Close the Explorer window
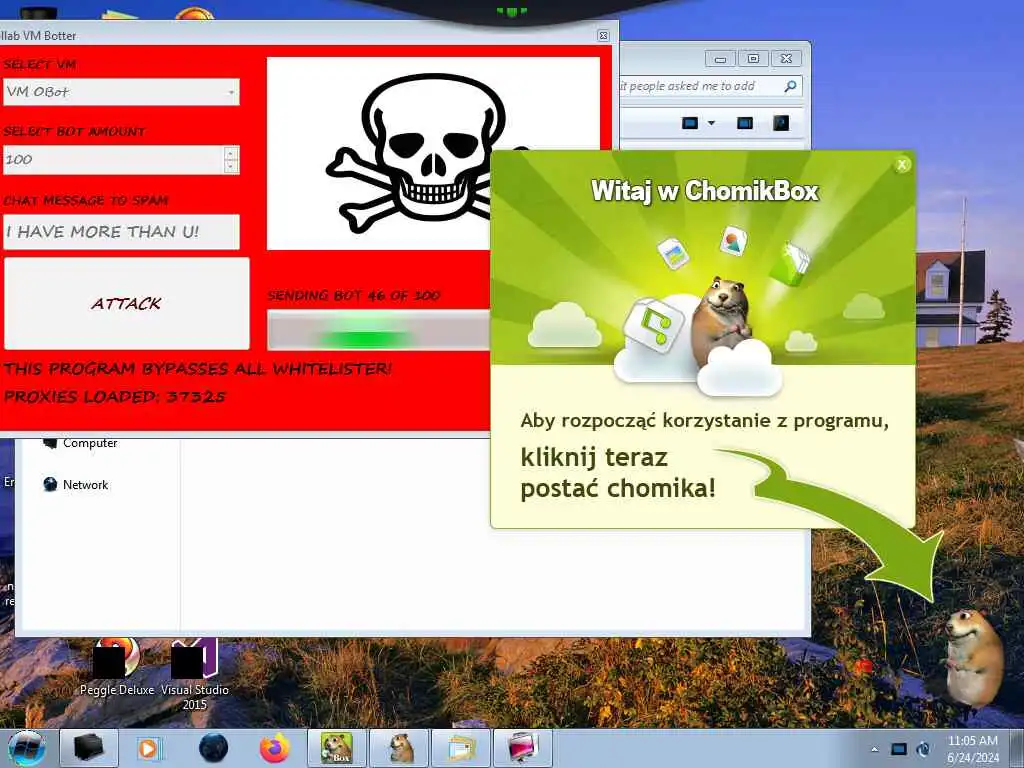This screenshot has height=768, width=1024. coord(786,59)
